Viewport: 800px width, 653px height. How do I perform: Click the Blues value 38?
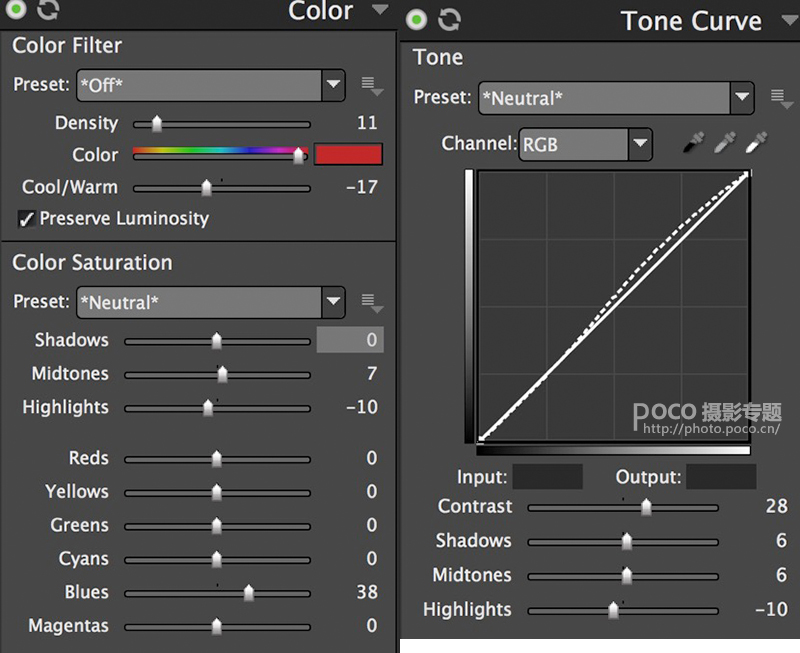click(x=367, y=592)
